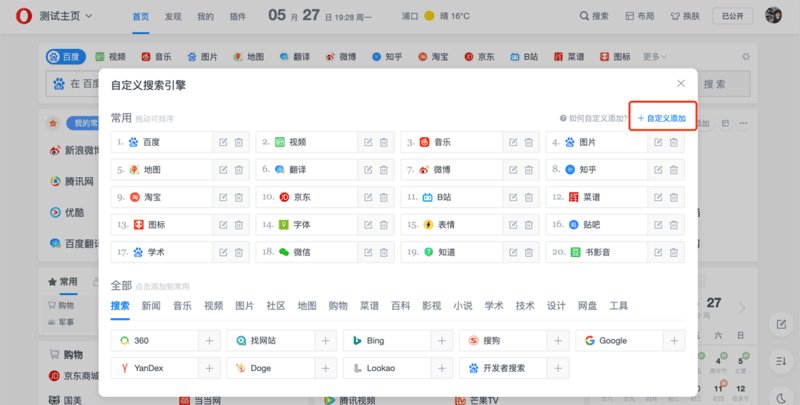Switch to the 百科 category tab
The height and width of the screenshot is (405, 800).
tap(401, 306)
